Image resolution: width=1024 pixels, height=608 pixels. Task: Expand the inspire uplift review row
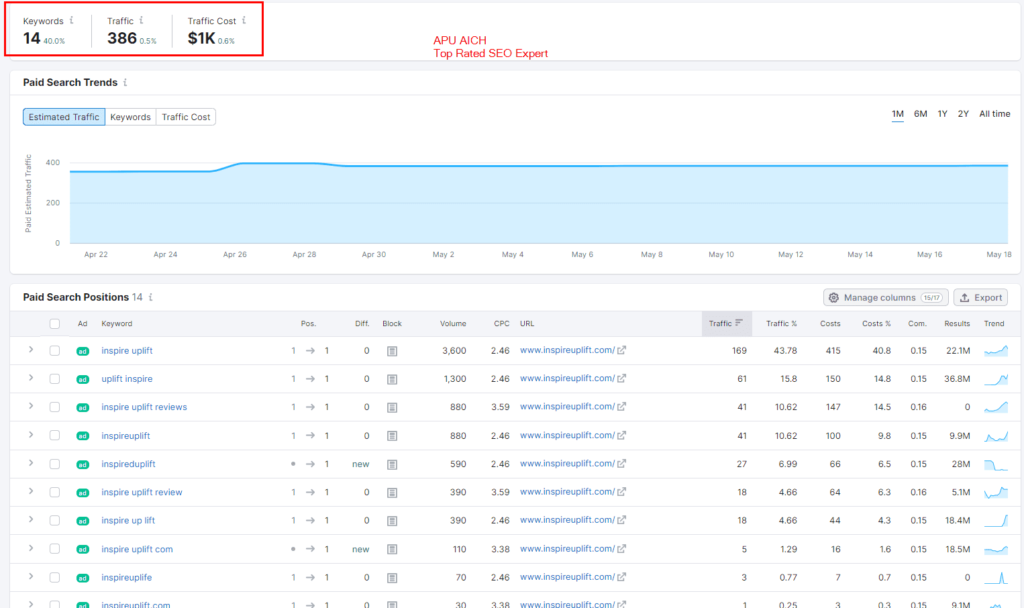coord(31,492)
